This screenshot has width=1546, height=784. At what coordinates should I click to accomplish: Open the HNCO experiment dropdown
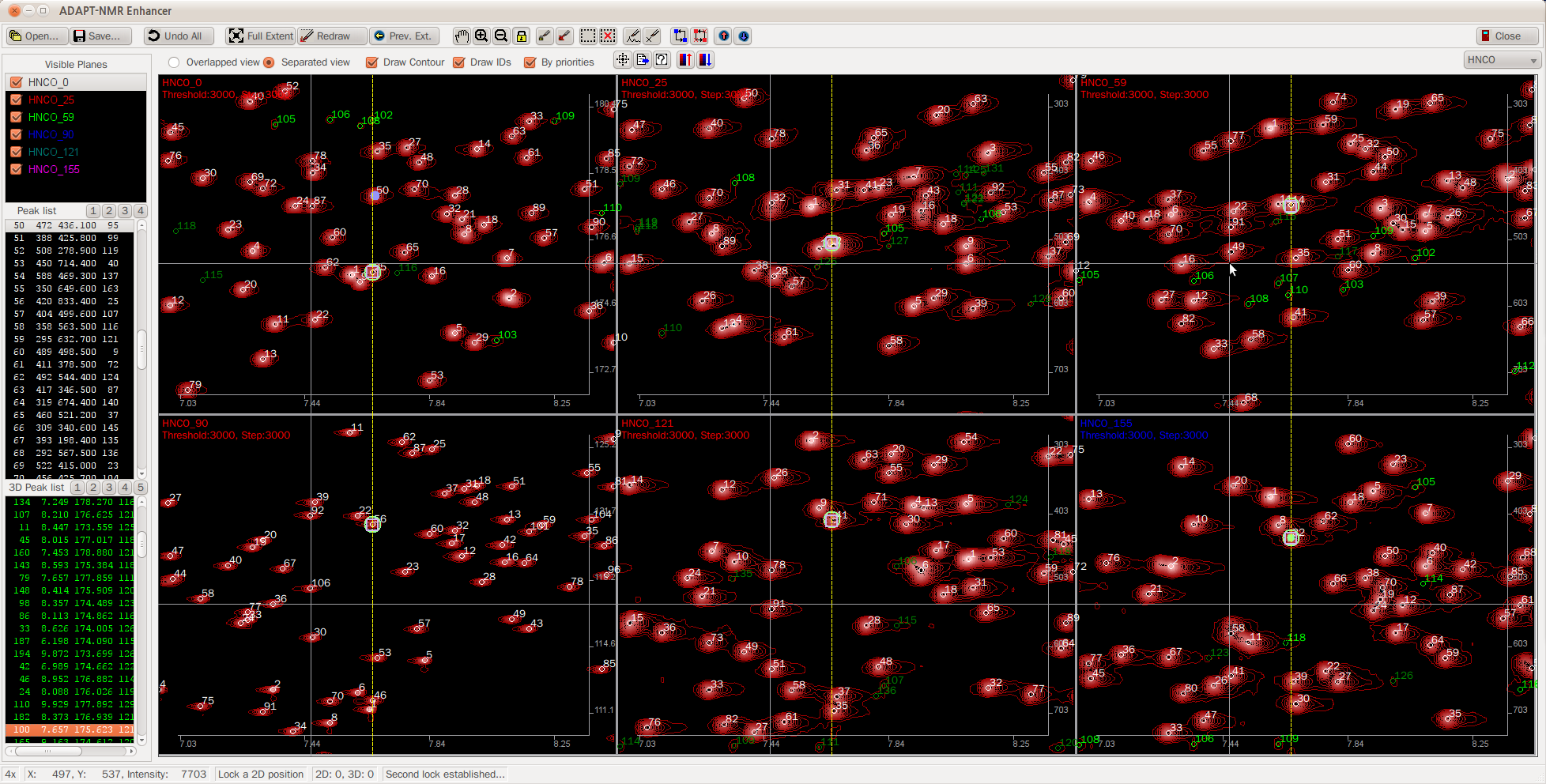[1502, 60]
